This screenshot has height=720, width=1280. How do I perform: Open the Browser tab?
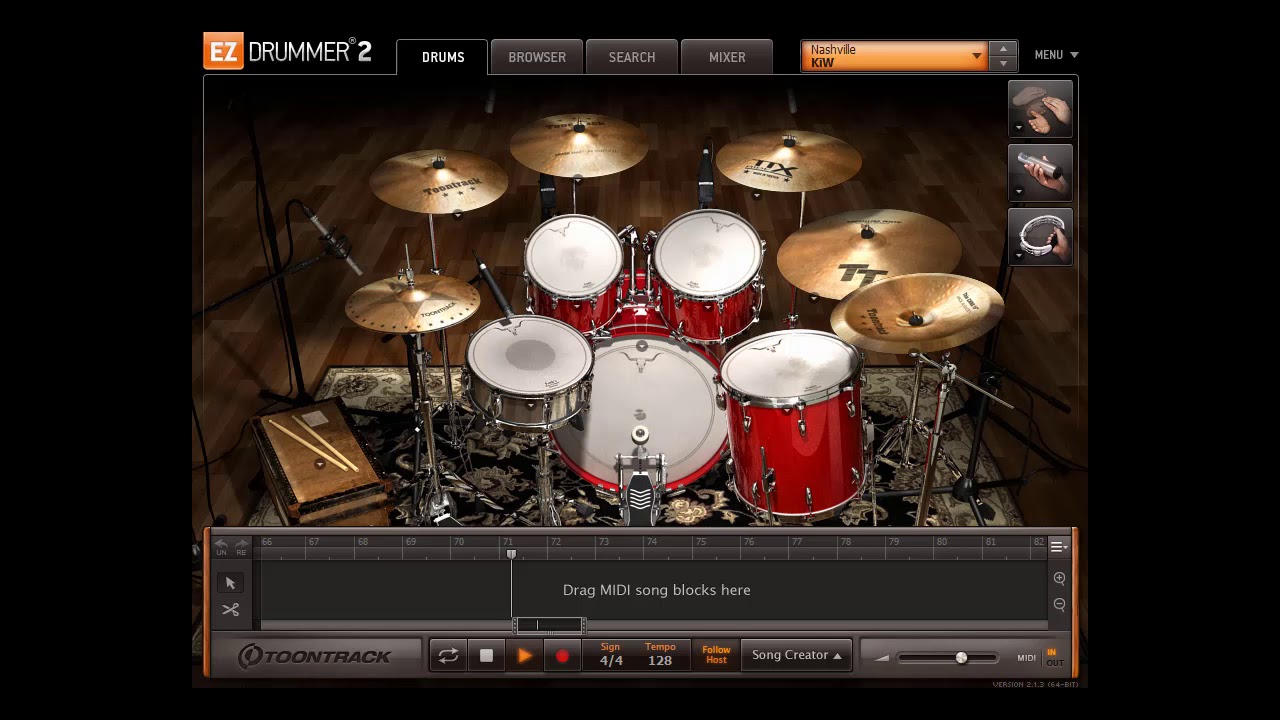[x=537, y=57]
